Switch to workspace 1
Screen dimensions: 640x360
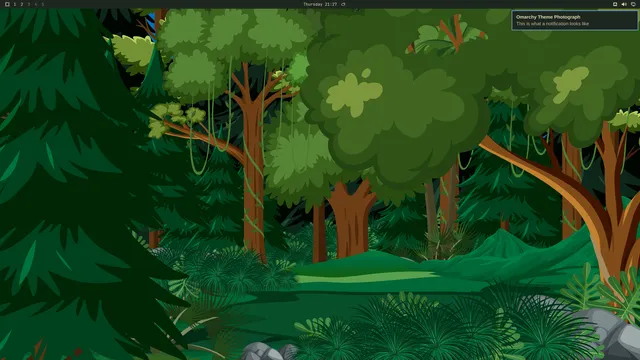point(15,4)
